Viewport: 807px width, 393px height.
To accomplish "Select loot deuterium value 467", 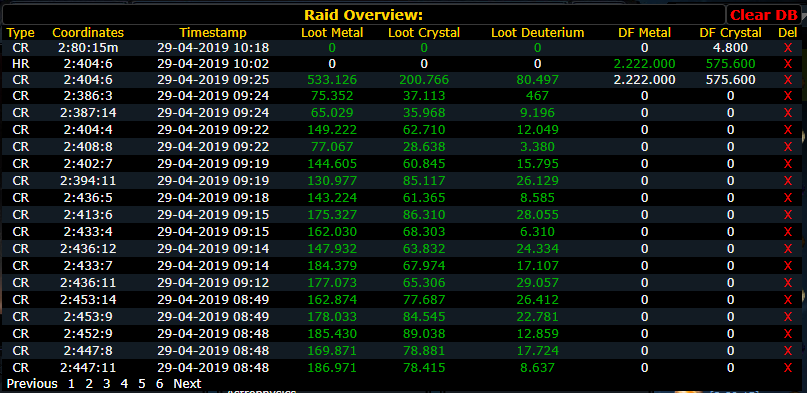I will [x=538, y=96].
